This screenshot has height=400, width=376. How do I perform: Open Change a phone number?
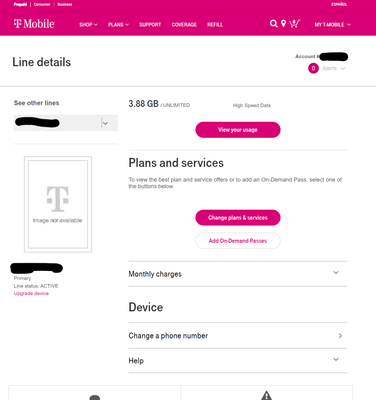coord(238,336)
